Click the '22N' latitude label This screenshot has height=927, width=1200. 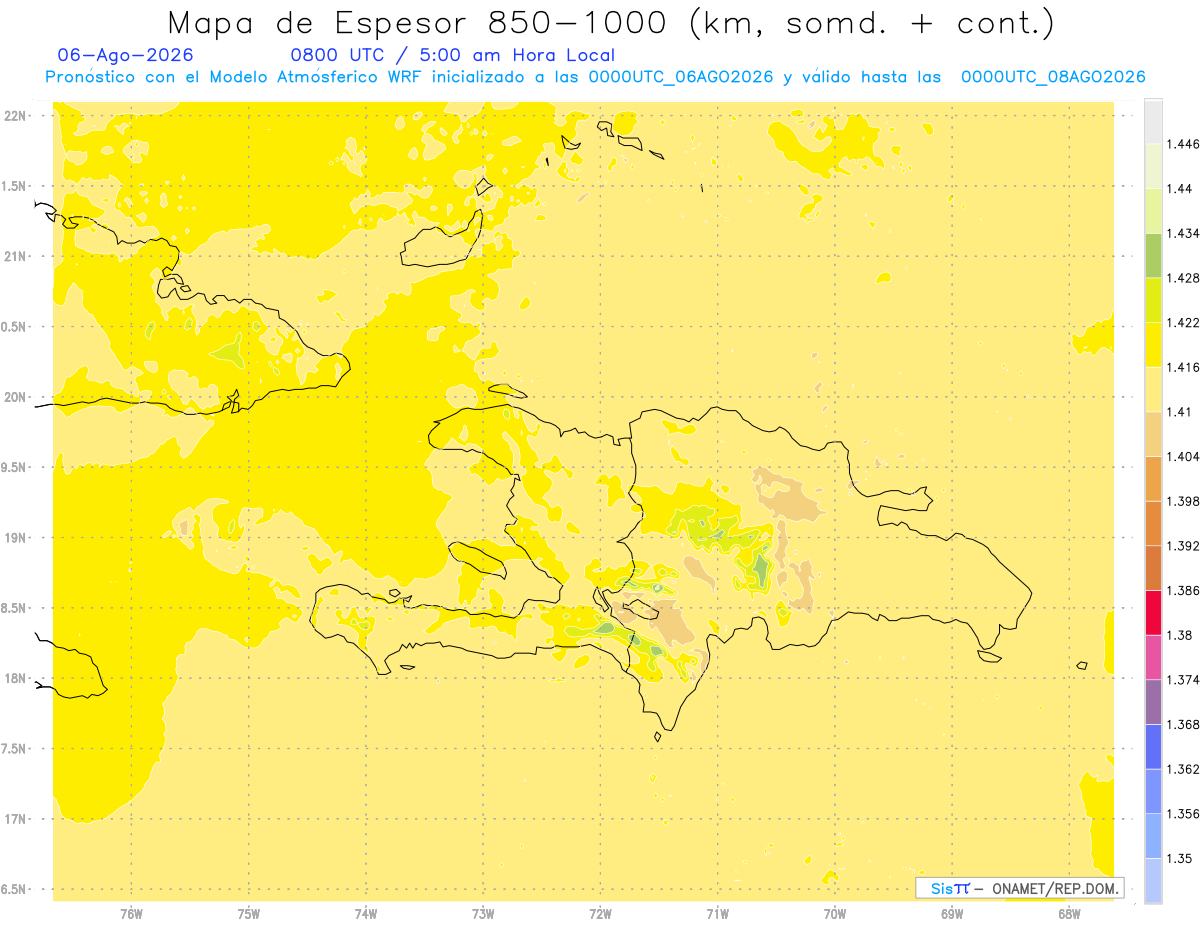tap(17, 116)
